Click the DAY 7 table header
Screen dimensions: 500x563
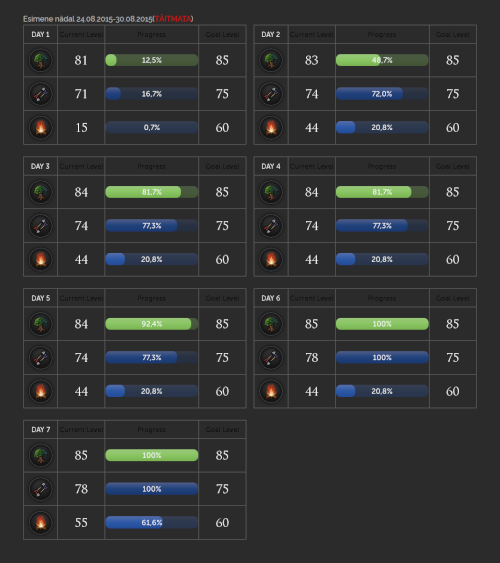click(41, 429)
